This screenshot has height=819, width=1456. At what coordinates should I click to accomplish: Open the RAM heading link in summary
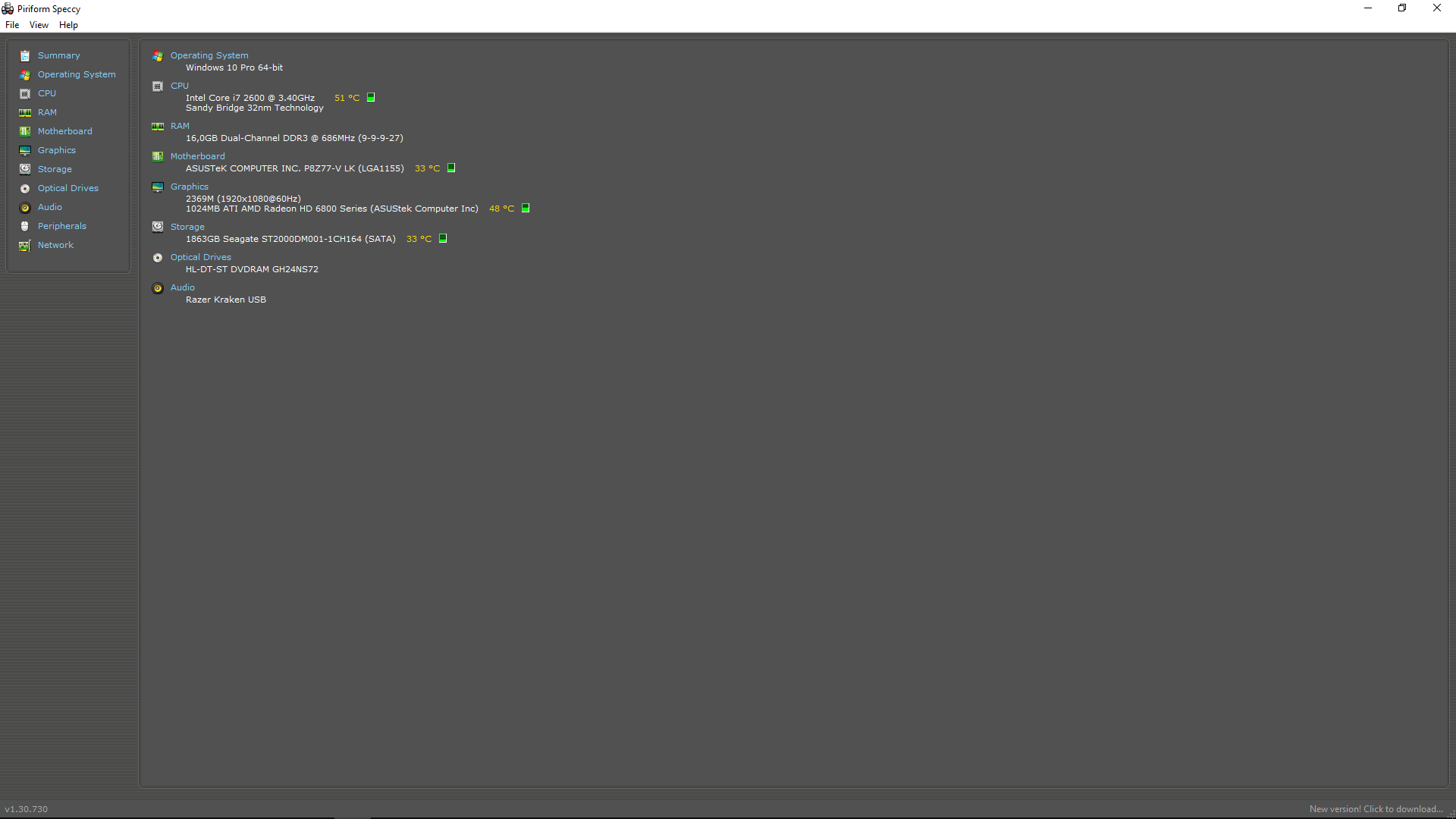coord(180,126)
